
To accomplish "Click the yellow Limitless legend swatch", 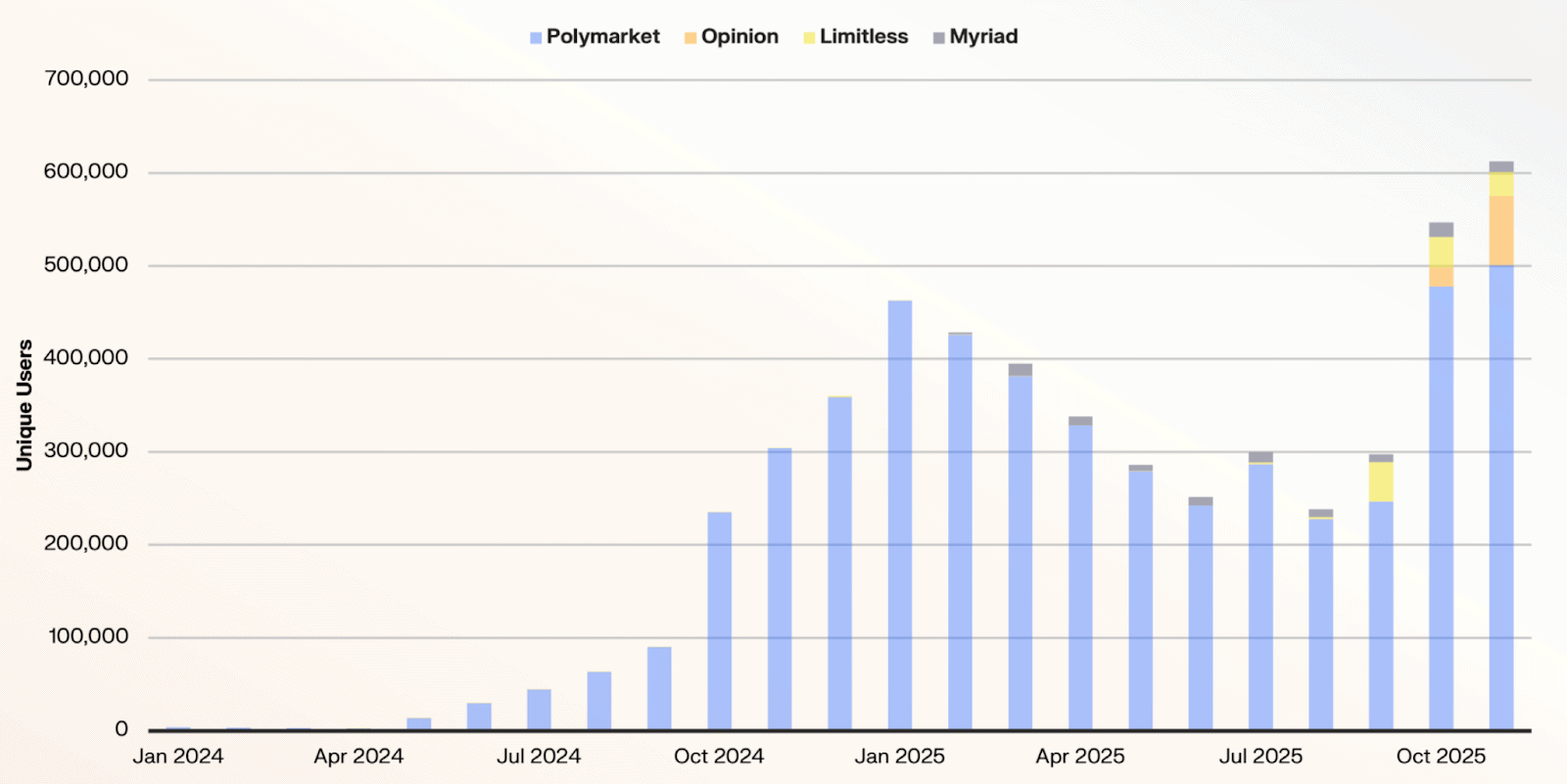I will (x=809, y=38).
